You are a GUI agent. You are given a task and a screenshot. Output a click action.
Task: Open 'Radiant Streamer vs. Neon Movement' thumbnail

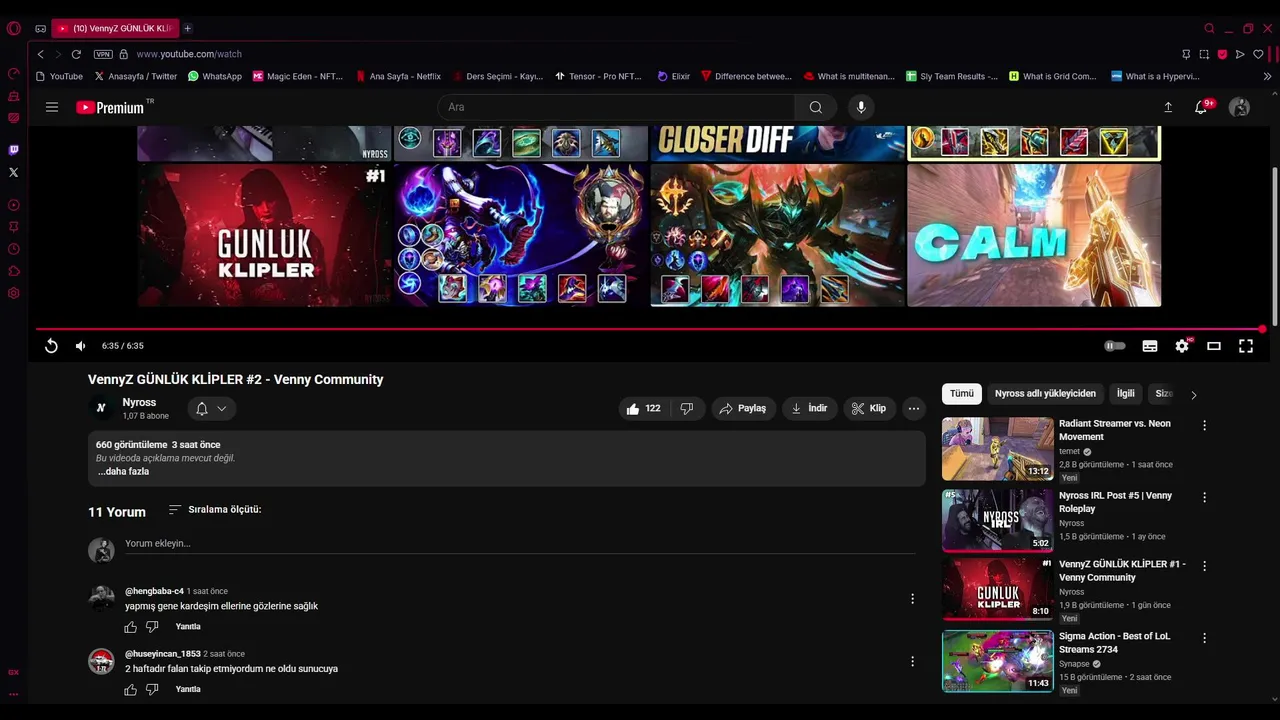pos(998,449)
